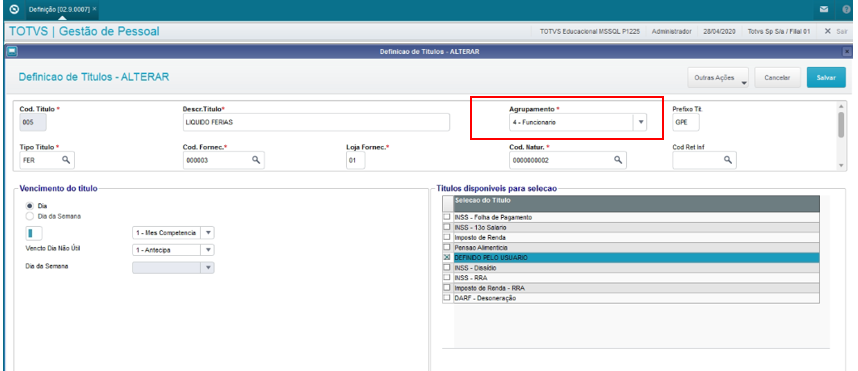Uncheck DEFINIDO PELO USUARIO checkbox

pyautogui.click(x=447, y=257)
